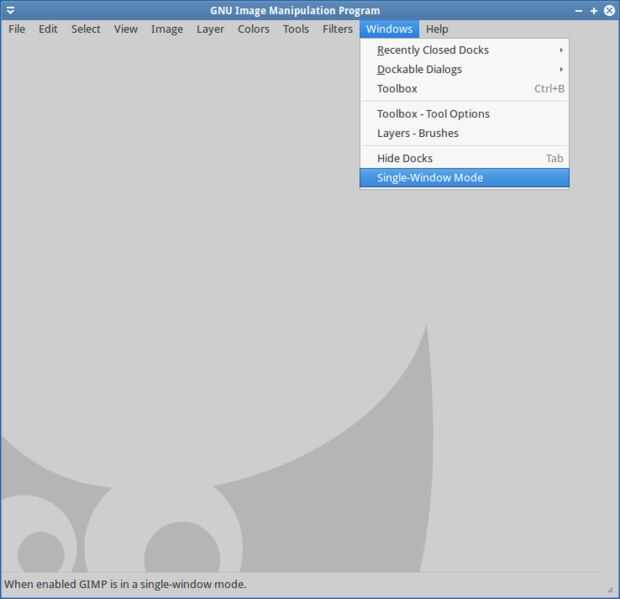Expand Recently Closed Docks submenu

click(x=465, y=50)
